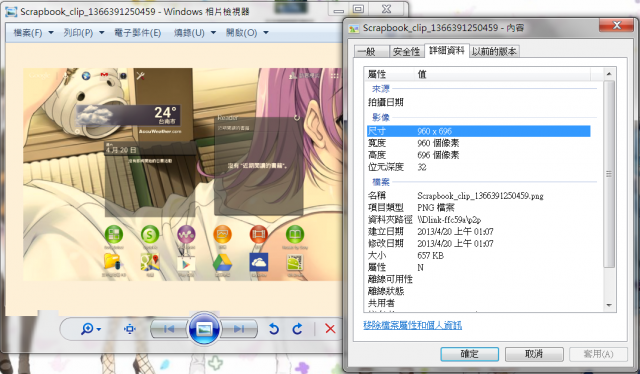Open the 列印(P) menu in Photo Viewer
The height and width of the screenshot is (374, 640).
(78, 33)
